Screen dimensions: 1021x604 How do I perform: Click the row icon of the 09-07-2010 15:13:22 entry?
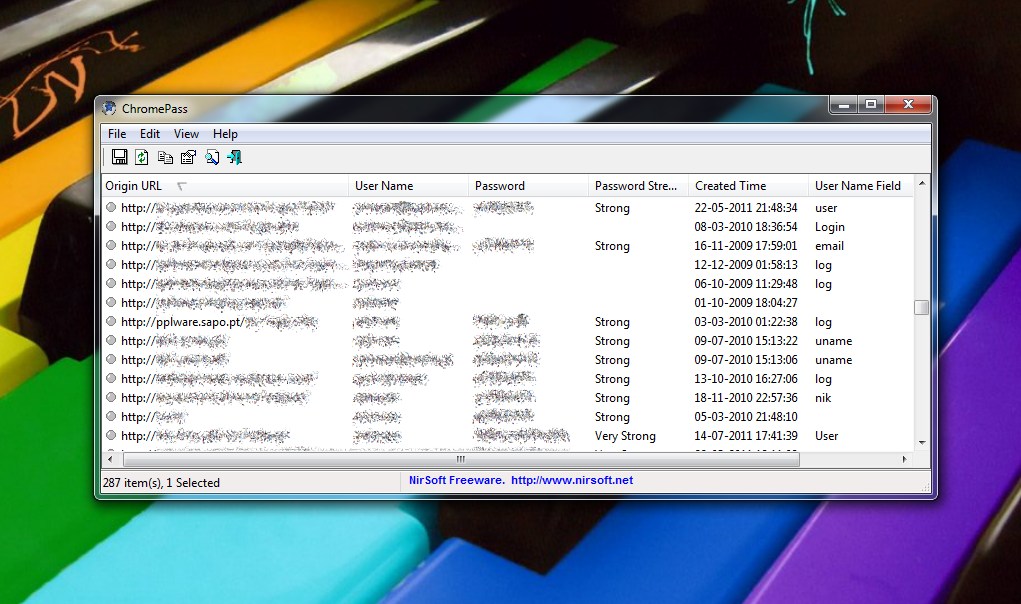111,340
